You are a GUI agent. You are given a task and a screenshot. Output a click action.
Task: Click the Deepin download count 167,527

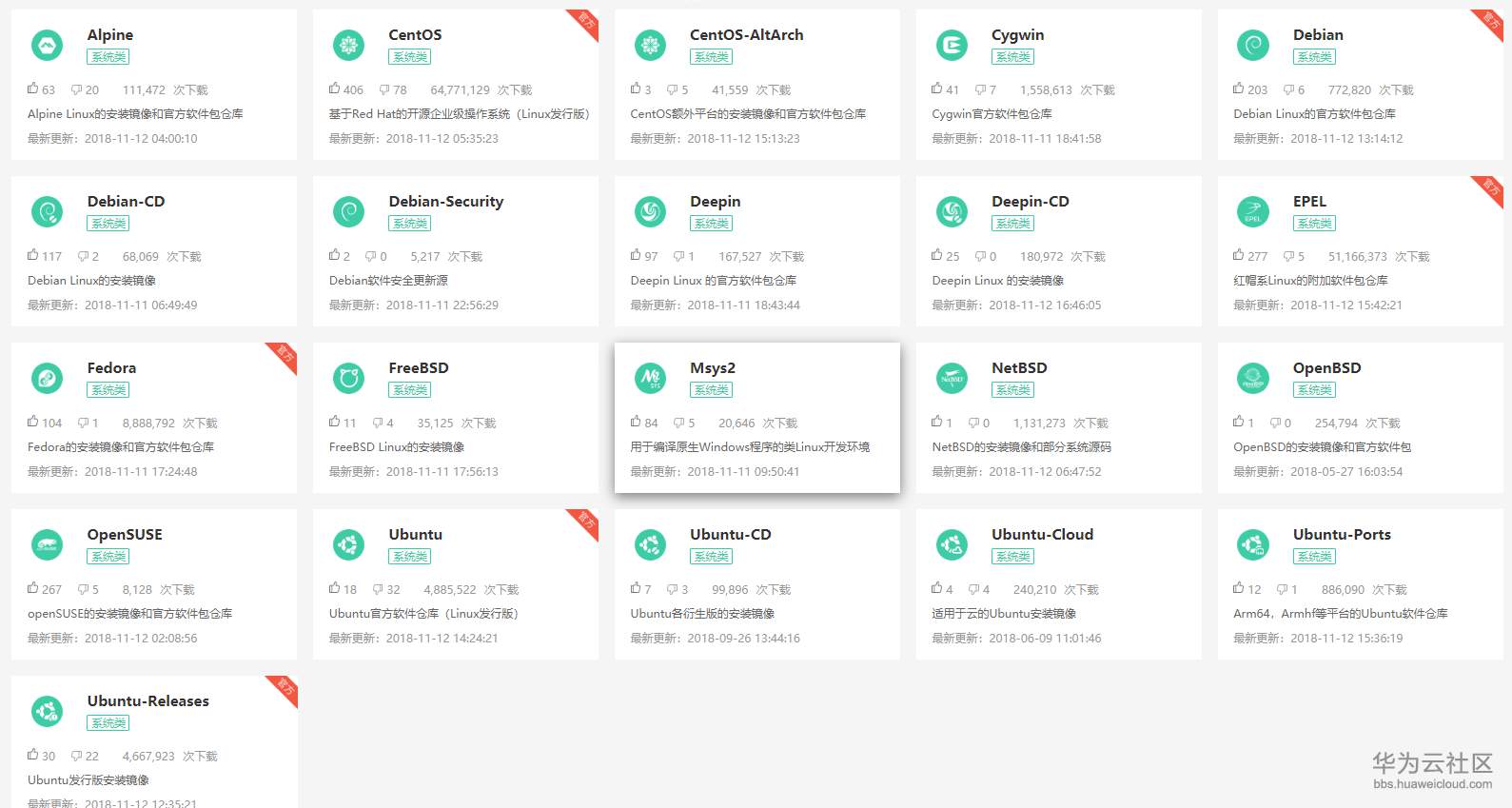point(740,257)
